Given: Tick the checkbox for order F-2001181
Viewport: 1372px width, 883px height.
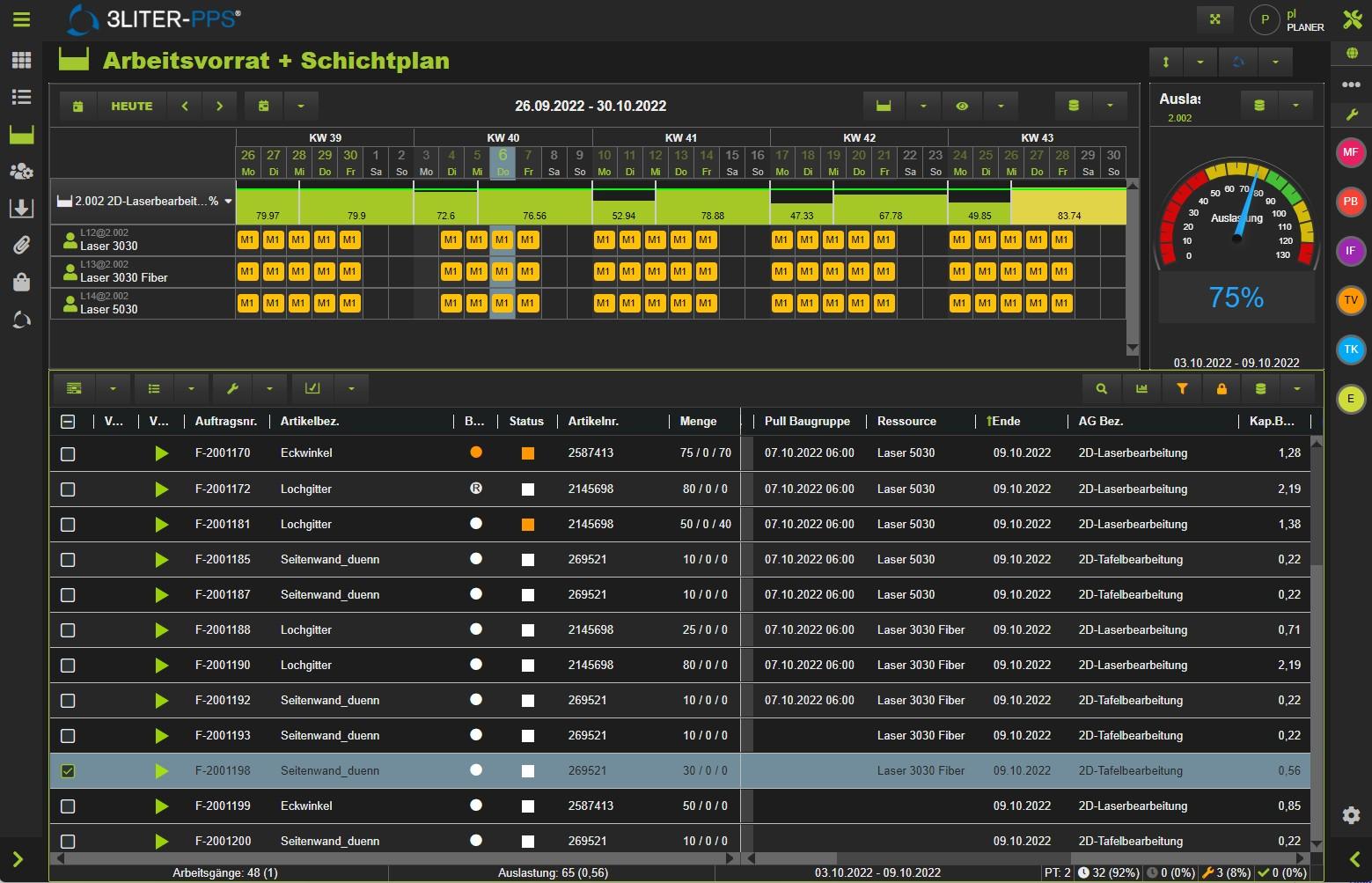Looking at the screenshot, I should point(68,525).
